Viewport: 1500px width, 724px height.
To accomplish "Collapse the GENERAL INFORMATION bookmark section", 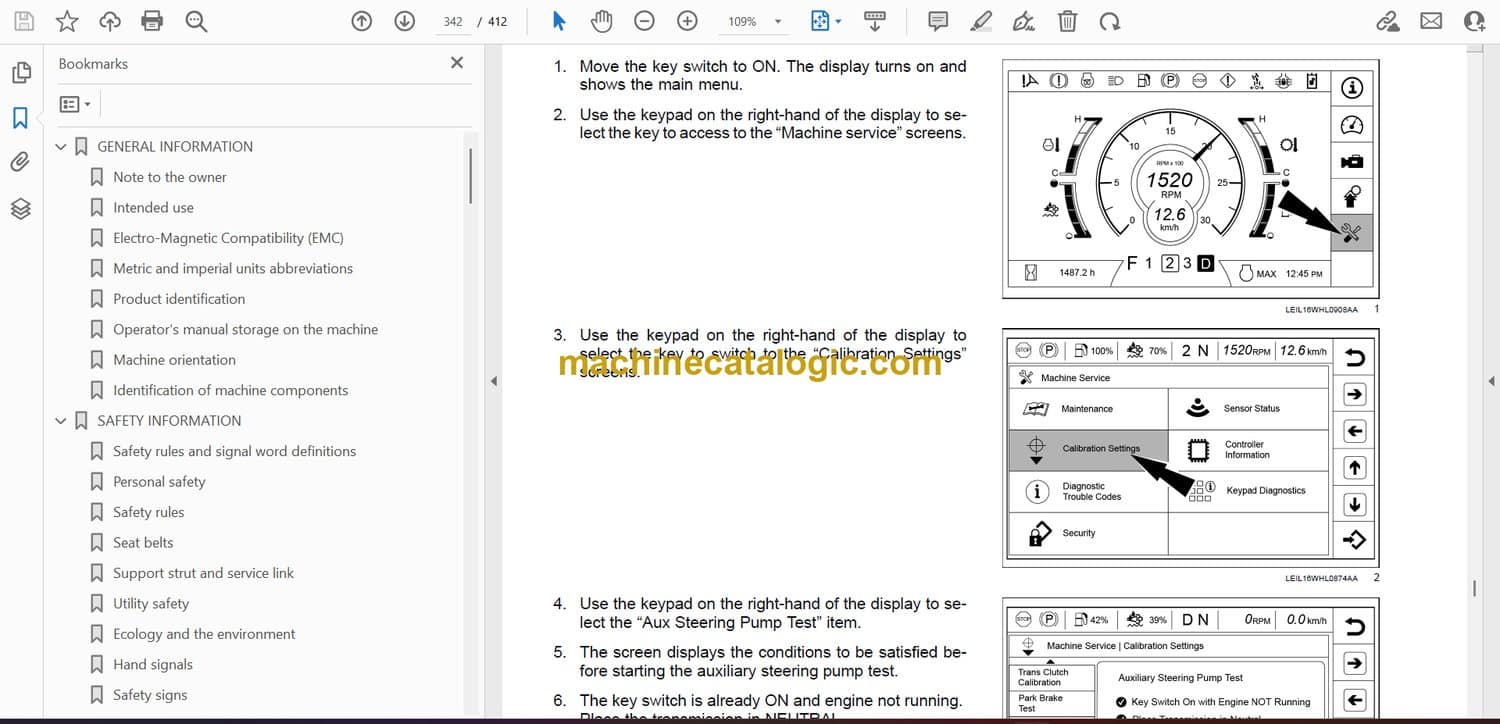I will 61,147.
